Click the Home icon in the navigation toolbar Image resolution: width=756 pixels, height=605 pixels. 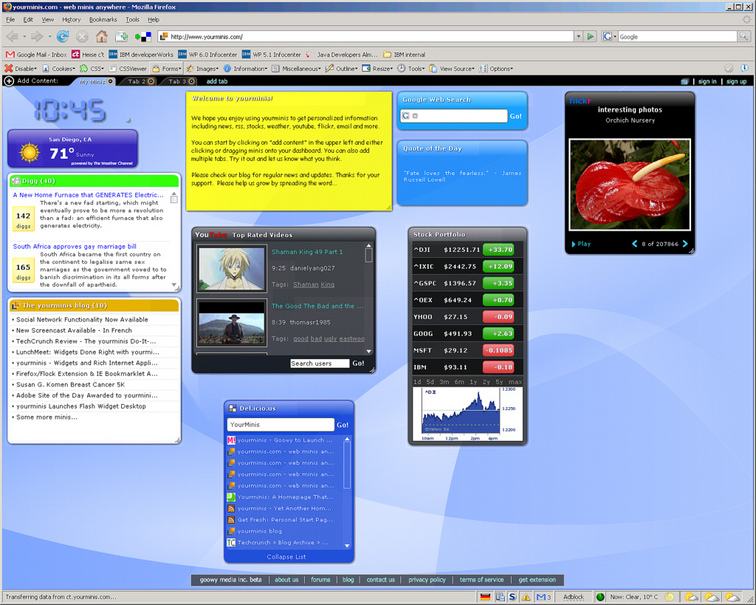pyautogui.click(x=101, y=36)
